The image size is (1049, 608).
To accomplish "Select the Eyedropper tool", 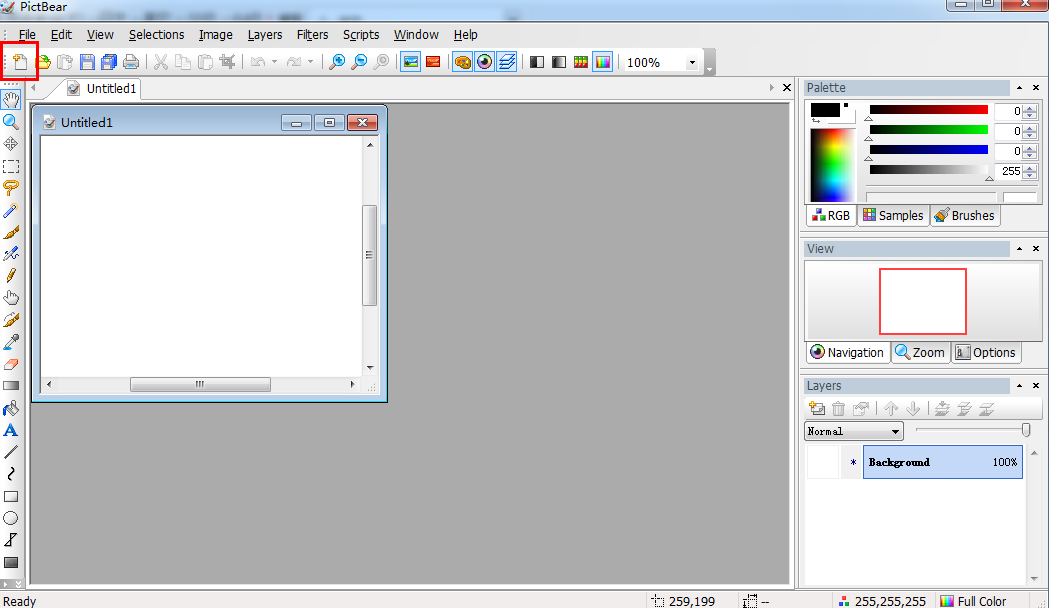I will [11, 342].
